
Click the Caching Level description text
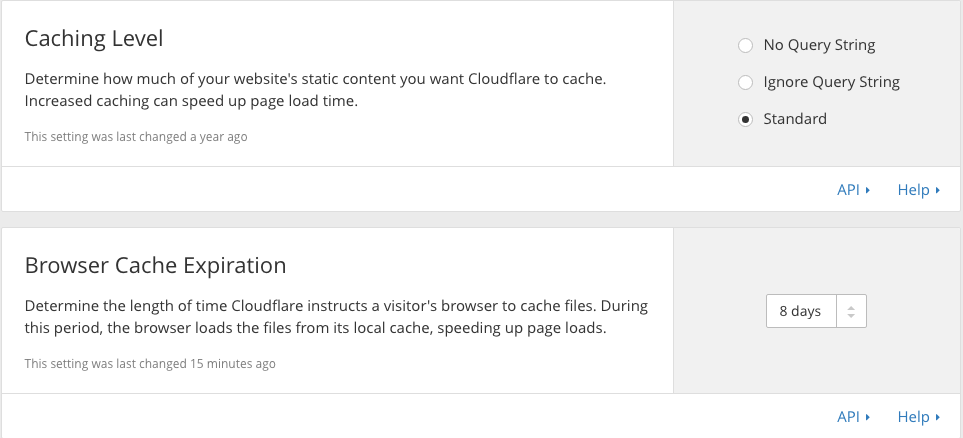(x=315, y=88)
